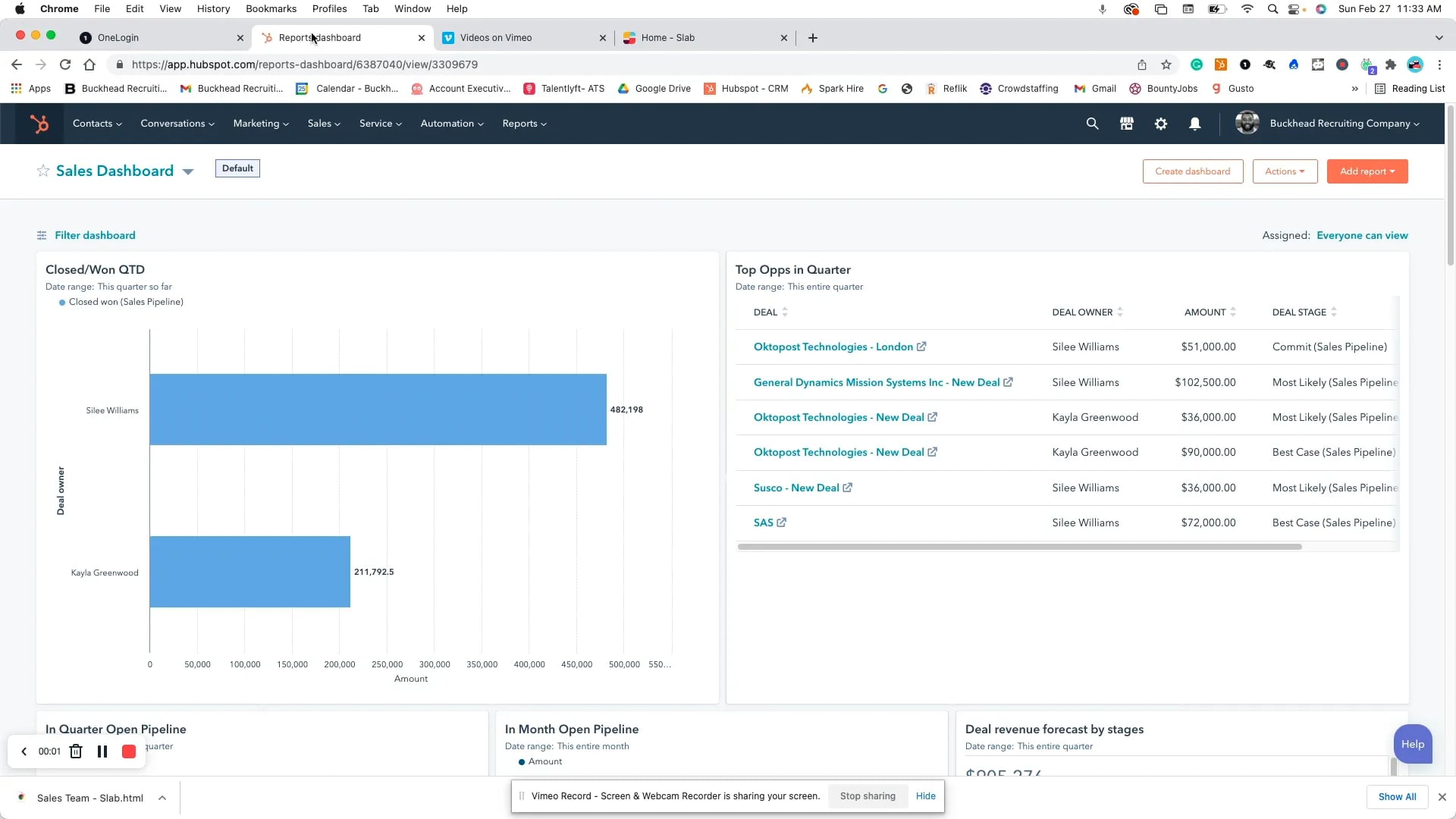Open the HubSpot Marketplace icon

[x=1126, y=123]
